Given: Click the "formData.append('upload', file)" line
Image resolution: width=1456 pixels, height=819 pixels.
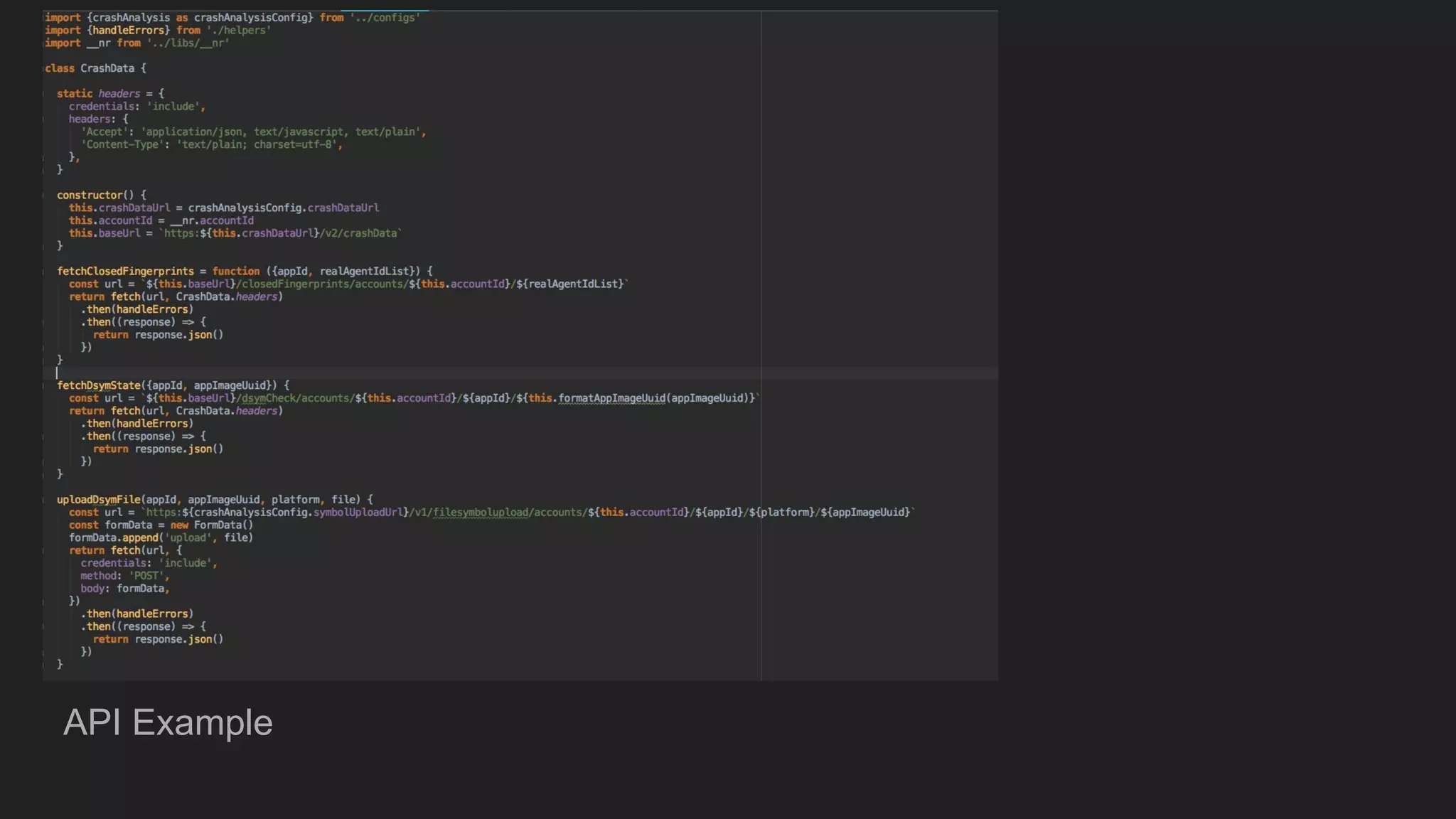Looking at the screenshot, I should 161,539.
